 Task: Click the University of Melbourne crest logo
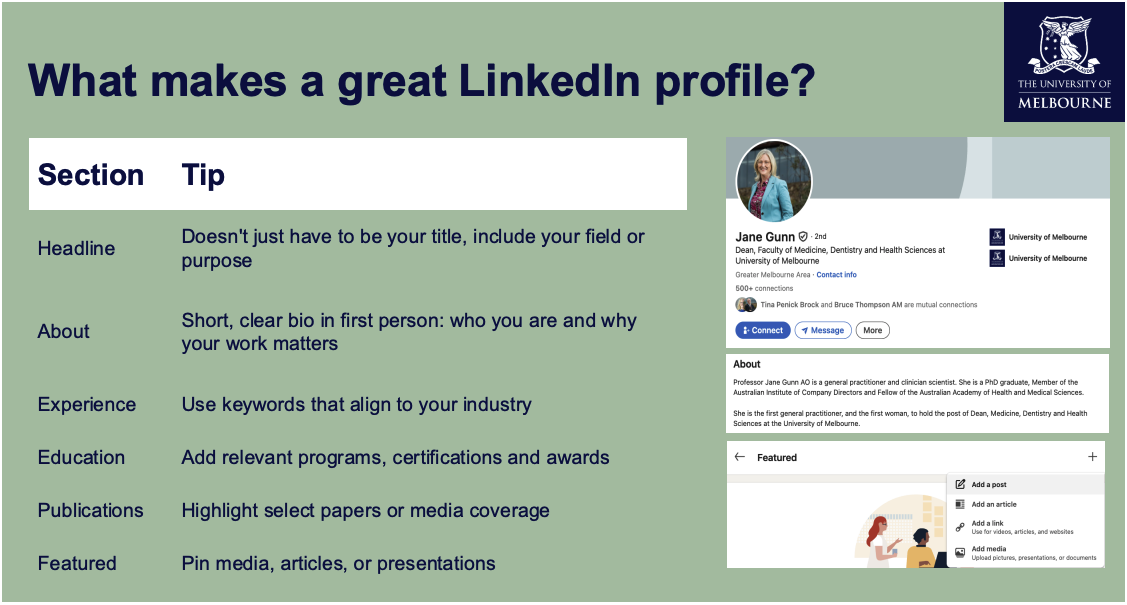[1064, 62]
